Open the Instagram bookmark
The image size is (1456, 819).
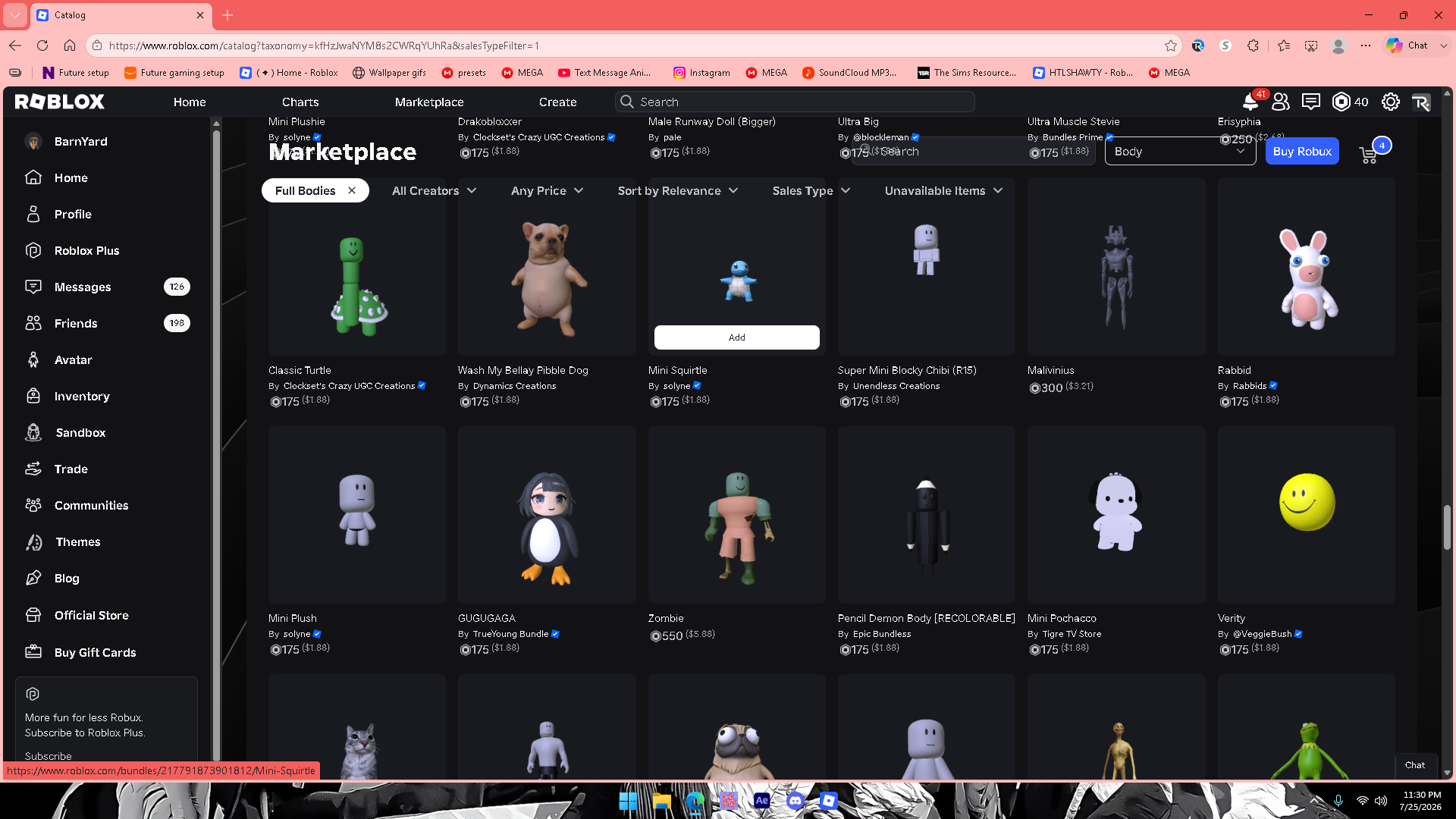[x=701, y=73]
